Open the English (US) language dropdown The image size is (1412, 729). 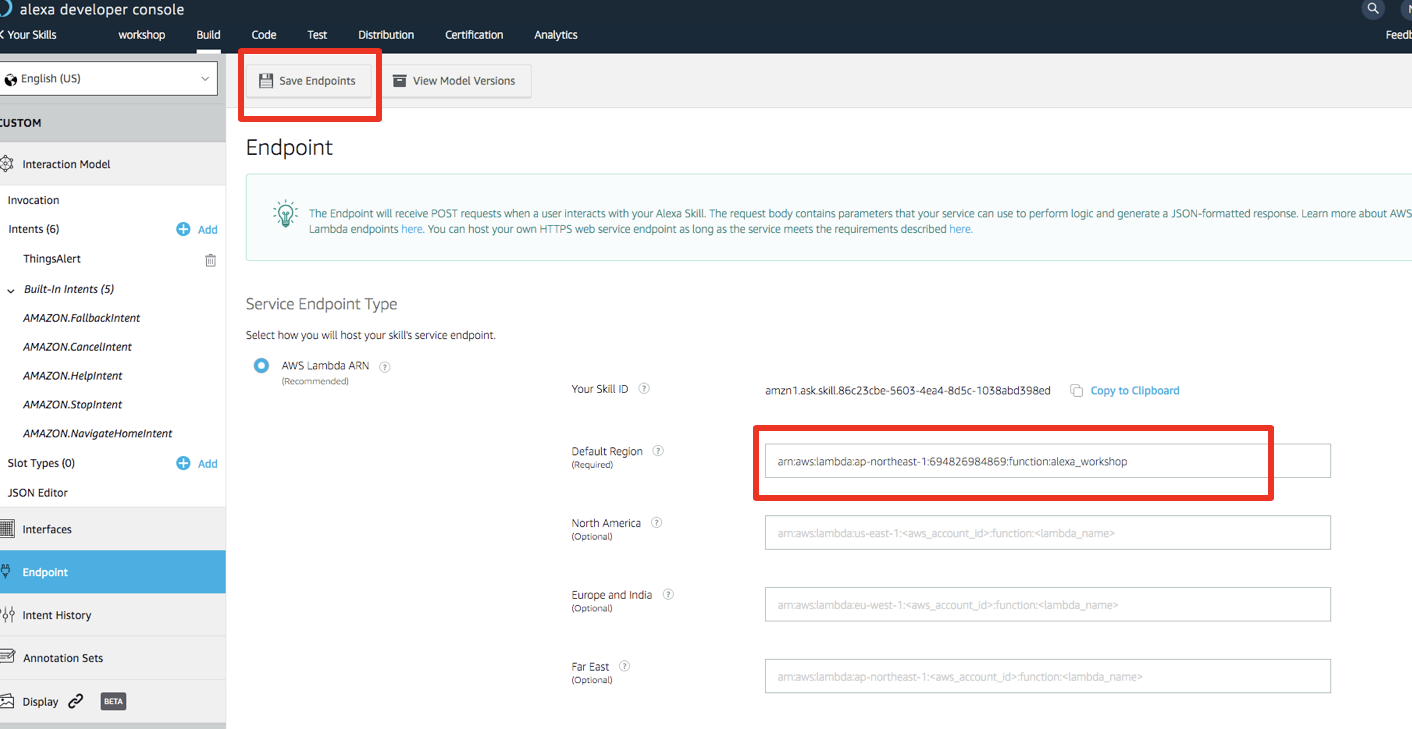(108, 79)
